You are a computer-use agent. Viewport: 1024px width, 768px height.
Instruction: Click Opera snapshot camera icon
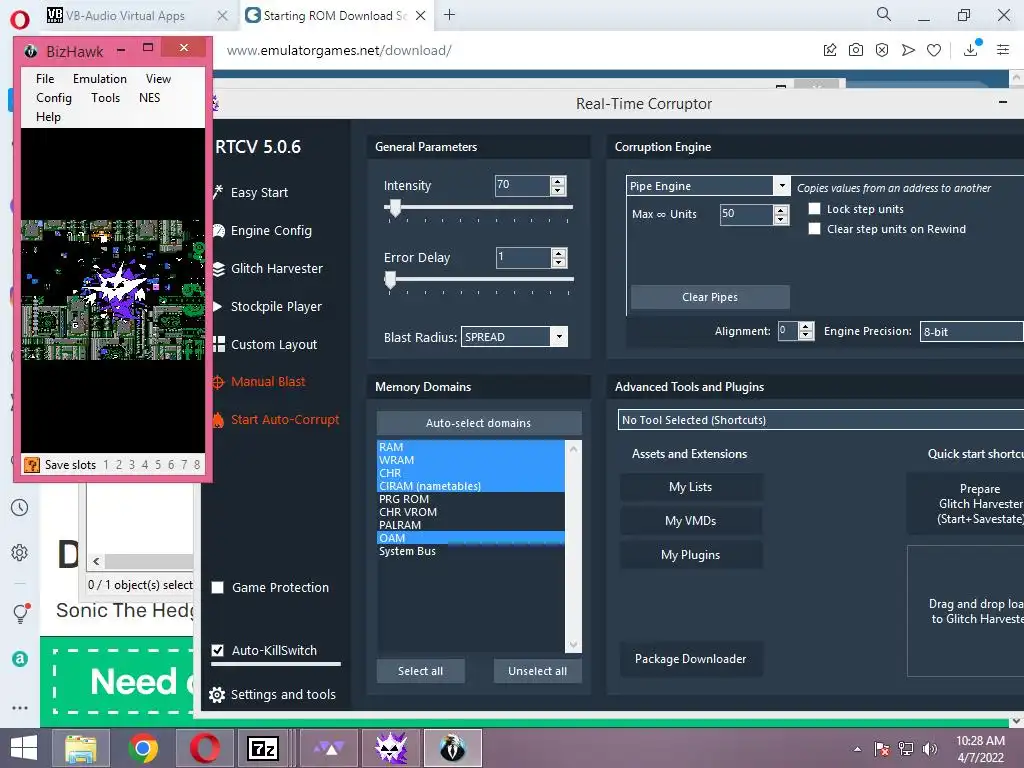pyautogui.click(x=856, y=50)
